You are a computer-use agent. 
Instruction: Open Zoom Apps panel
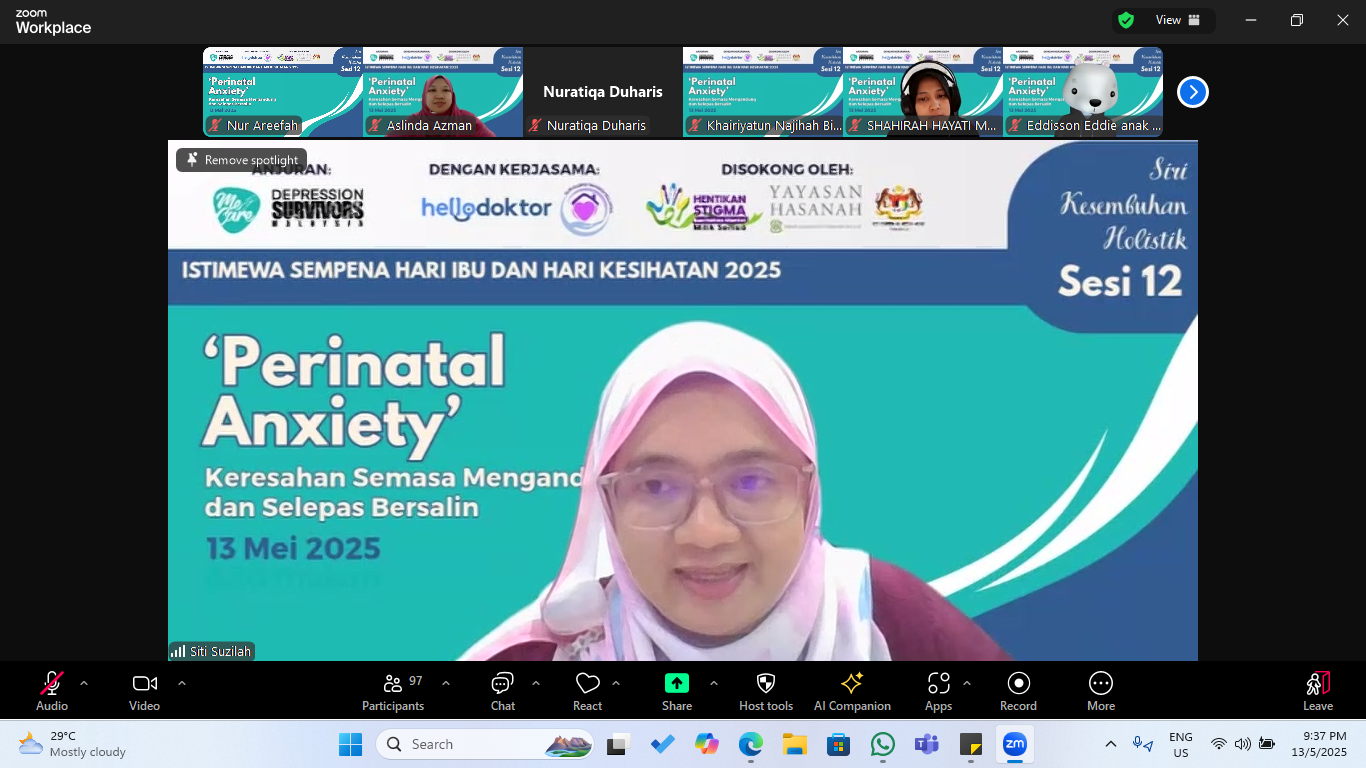tap(938, 691)
